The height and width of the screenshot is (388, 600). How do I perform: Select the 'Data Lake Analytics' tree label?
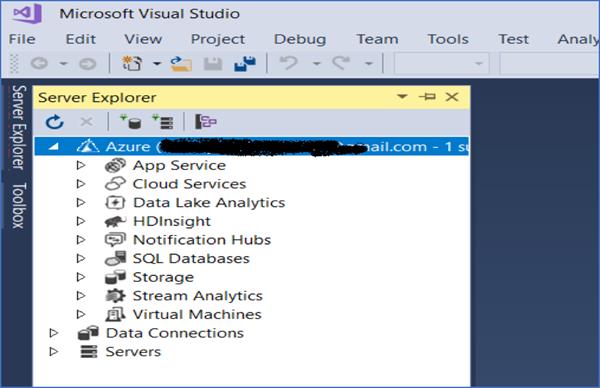(209, 202)
